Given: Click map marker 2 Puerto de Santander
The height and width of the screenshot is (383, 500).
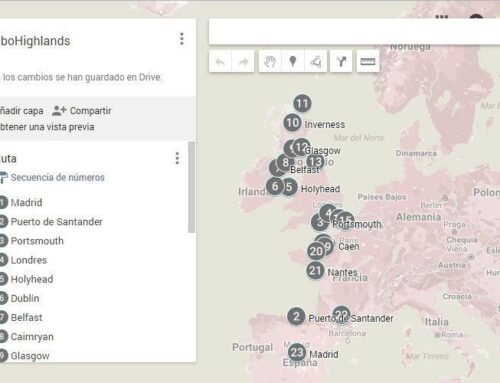Looking at the screenshot, I should point(296,316).
